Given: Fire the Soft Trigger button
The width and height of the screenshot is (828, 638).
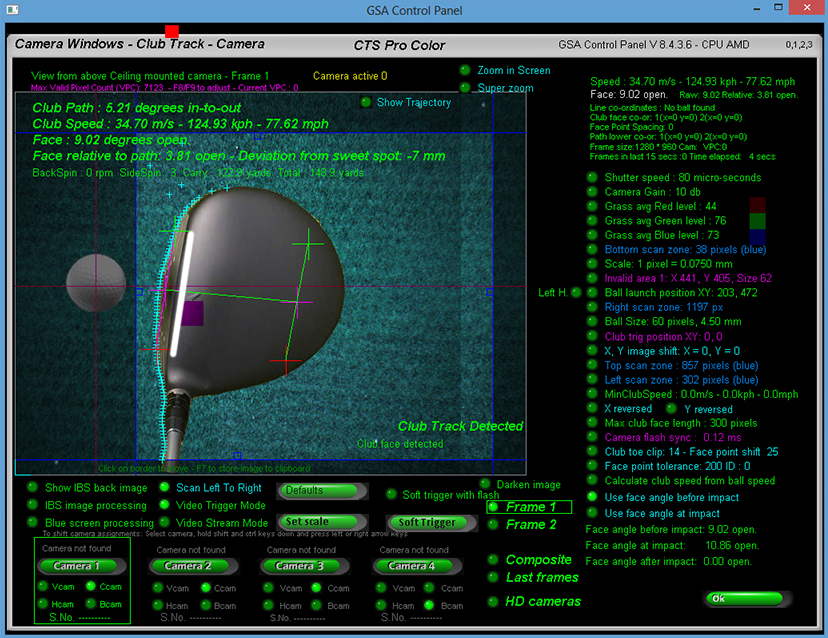Looking at the screenshot, I should coord(431,523).
